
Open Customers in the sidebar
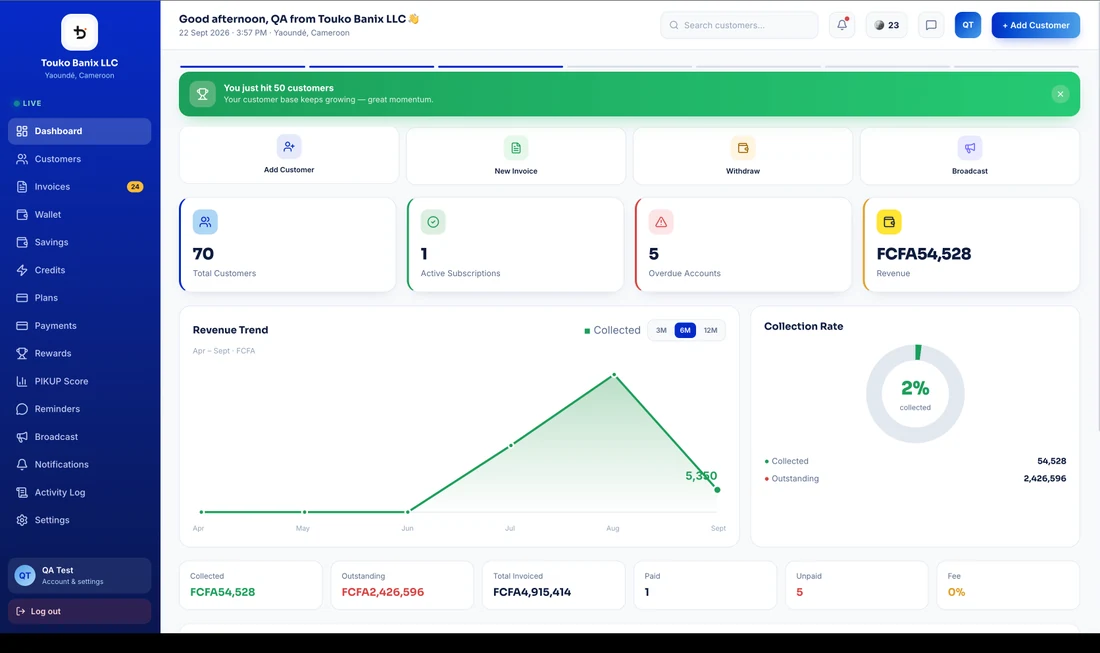click(79, 159)
